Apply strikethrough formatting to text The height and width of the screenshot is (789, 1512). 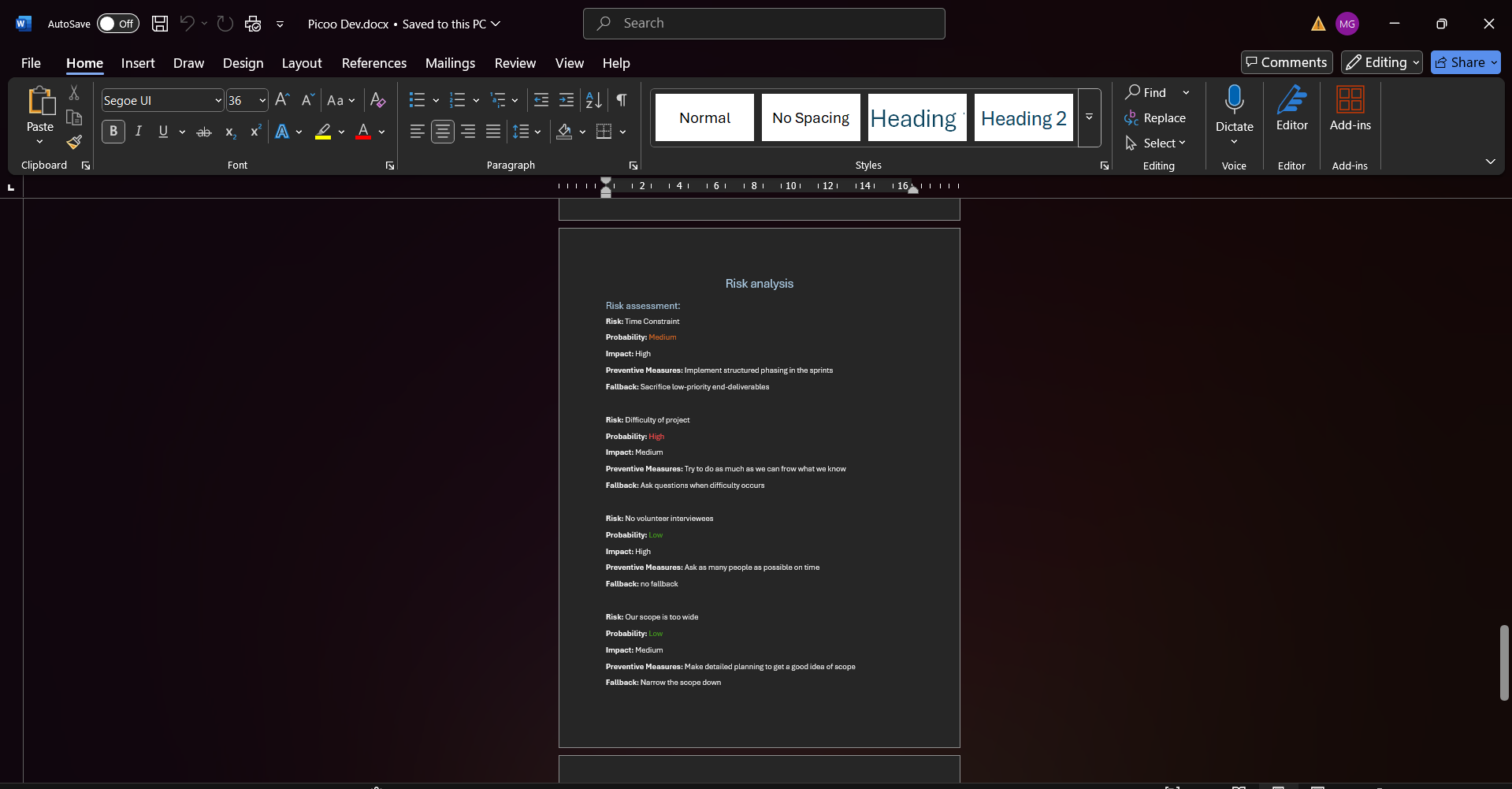pyautogui.click(x=204, y=132)
